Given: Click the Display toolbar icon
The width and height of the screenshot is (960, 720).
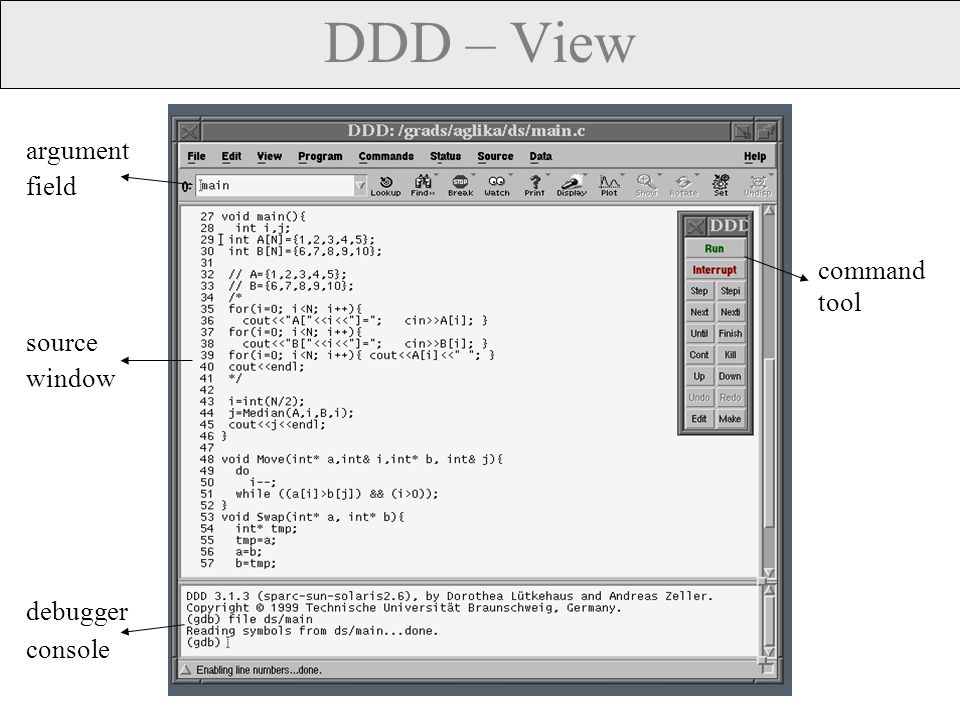Looking at the screenshot, I should pyautogui.click(x=572, y=186).
